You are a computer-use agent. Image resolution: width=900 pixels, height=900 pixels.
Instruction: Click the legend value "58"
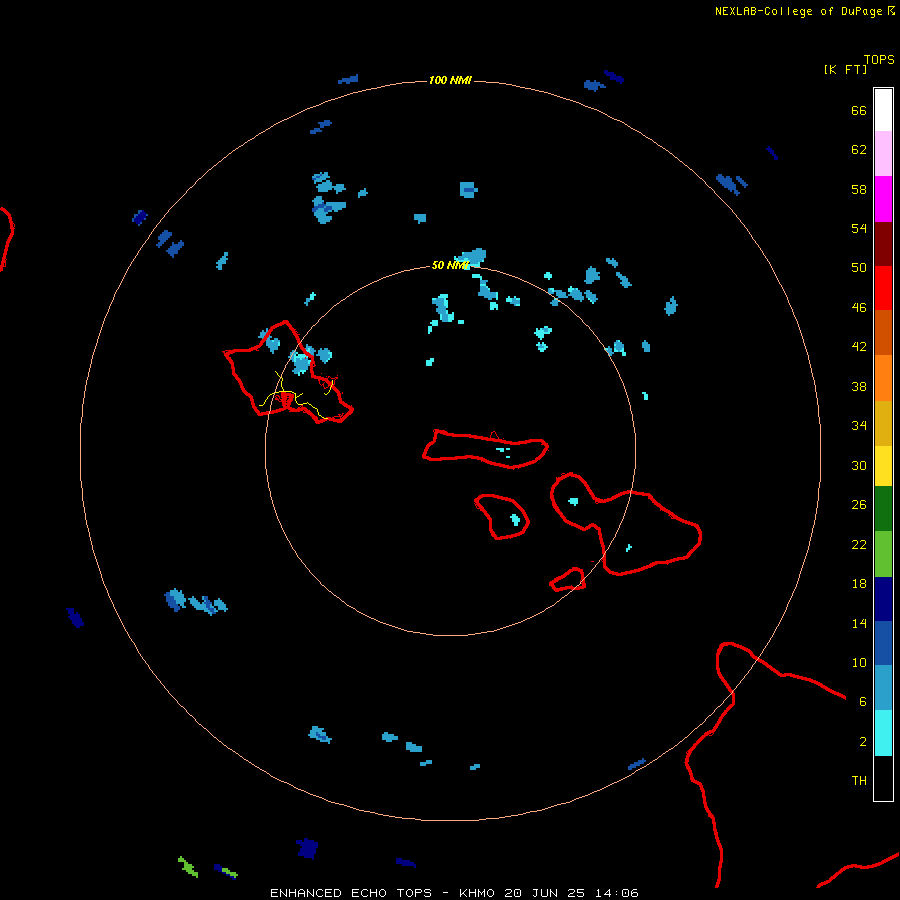tap(859, 189)
